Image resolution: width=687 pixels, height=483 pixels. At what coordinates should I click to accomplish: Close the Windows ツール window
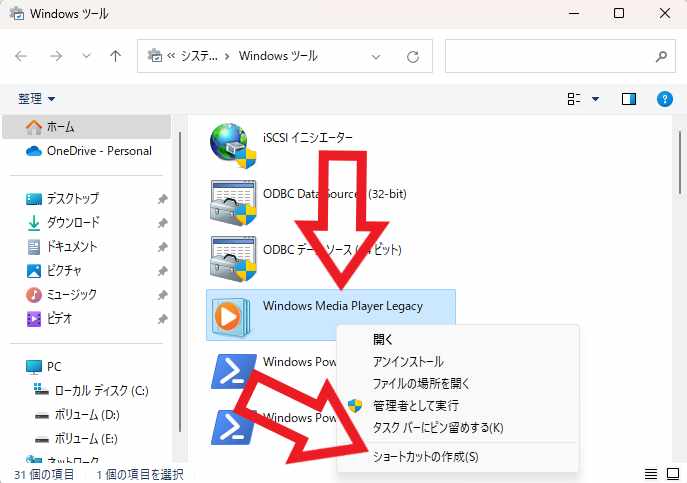point(665,14)
